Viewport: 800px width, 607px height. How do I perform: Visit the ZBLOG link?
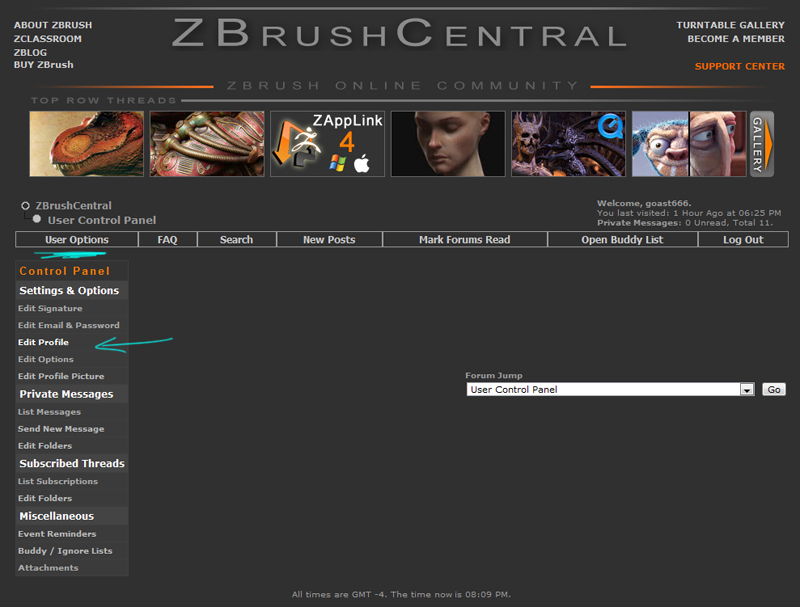(30, 53)
